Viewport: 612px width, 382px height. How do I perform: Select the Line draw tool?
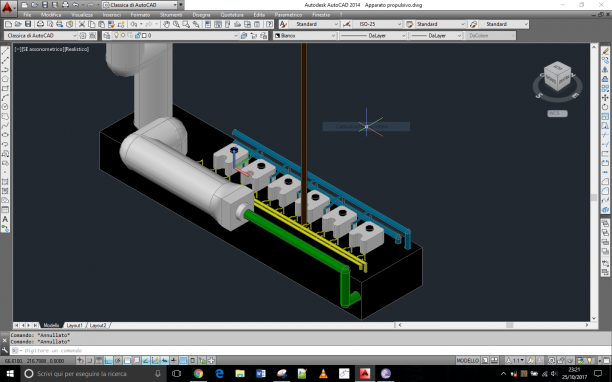[5, 51]
